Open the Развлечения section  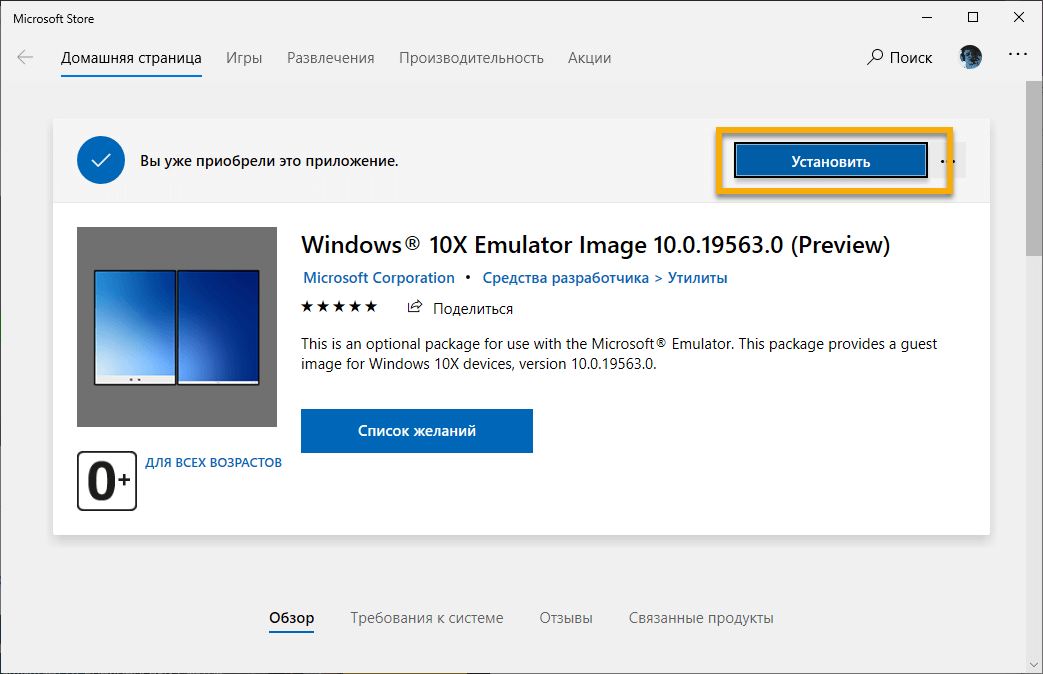pos(330,57)
